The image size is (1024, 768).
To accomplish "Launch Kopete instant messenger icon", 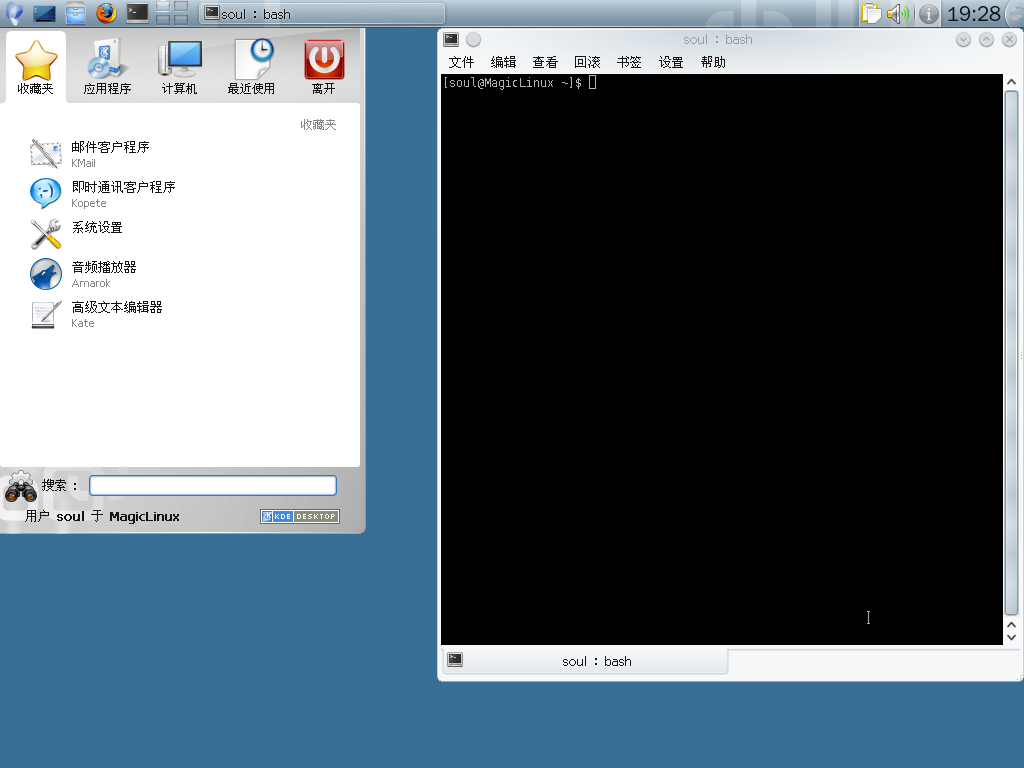I will click(x=46, y=193).
